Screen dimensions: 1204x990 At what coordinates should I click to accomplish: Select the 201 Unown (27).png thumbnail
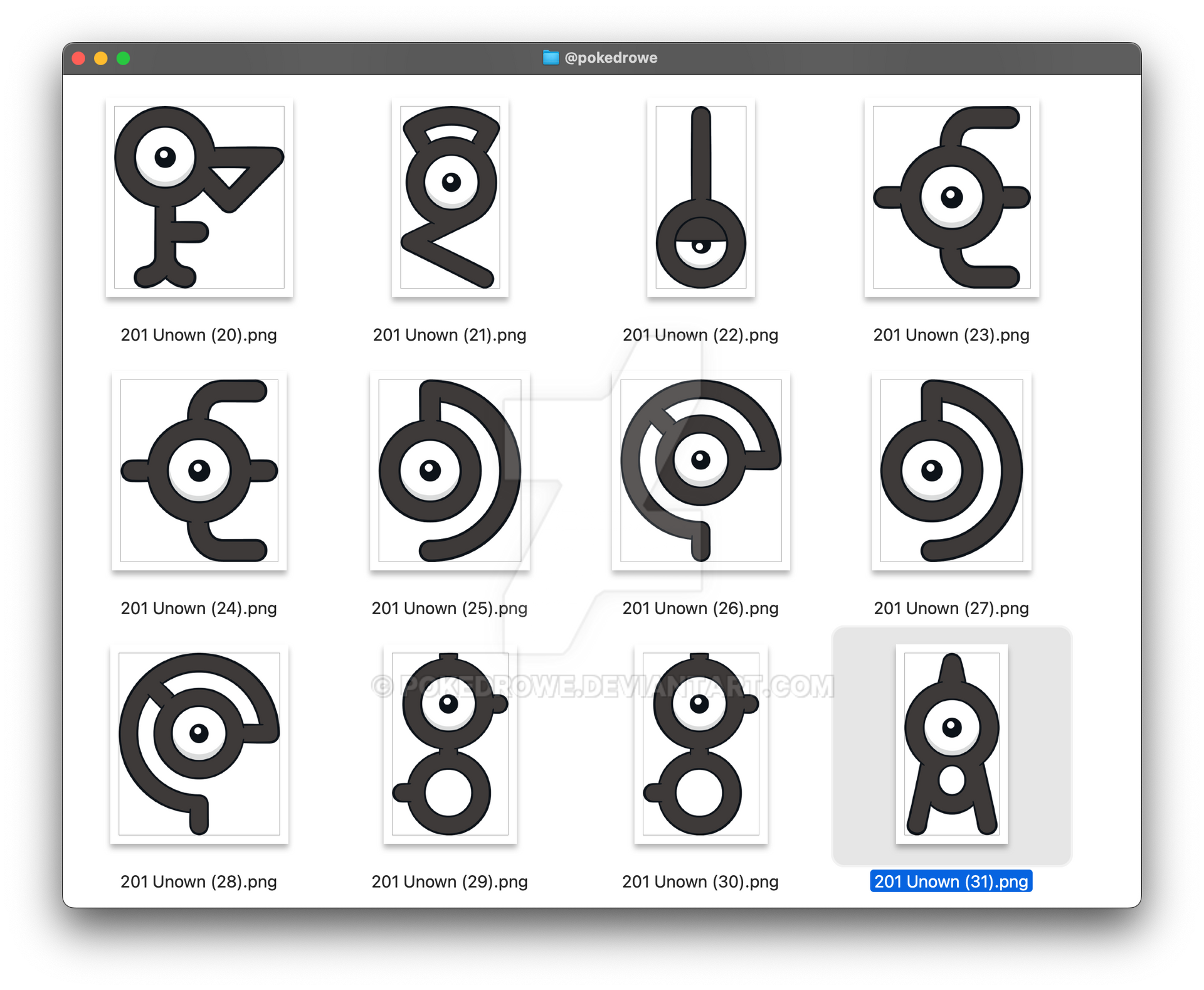click(x=951, y=471)
